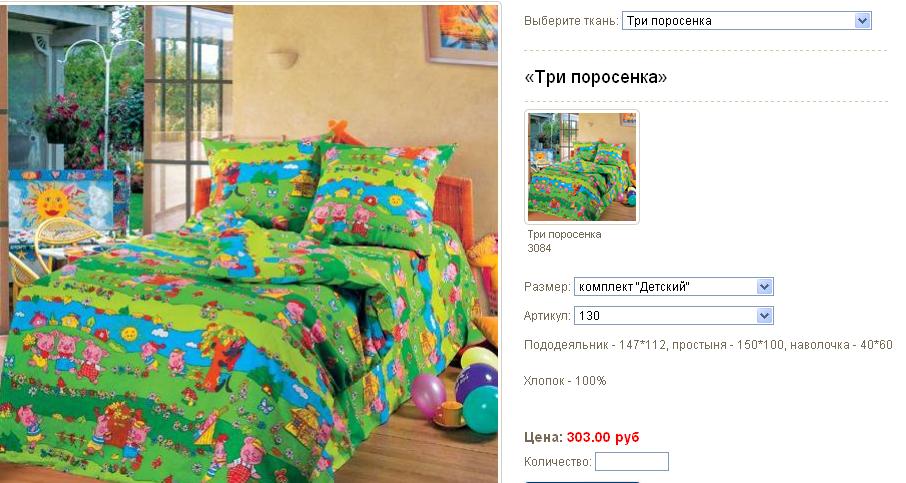Click the комплект "Детский" size field
Viewport: 906px width, 483px height.
(673, 287)
